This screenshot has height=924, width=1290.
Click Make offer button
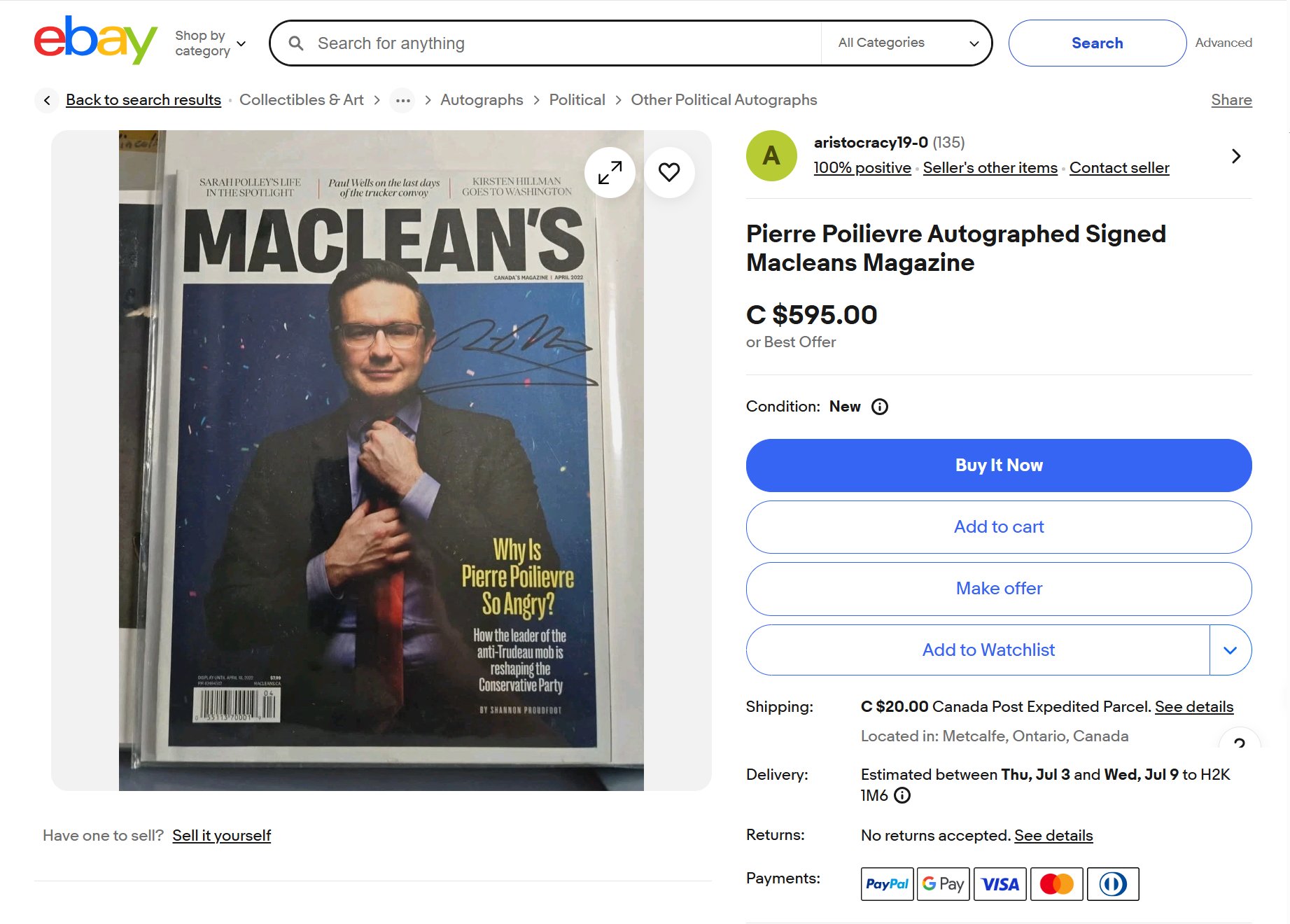(999, 589)
